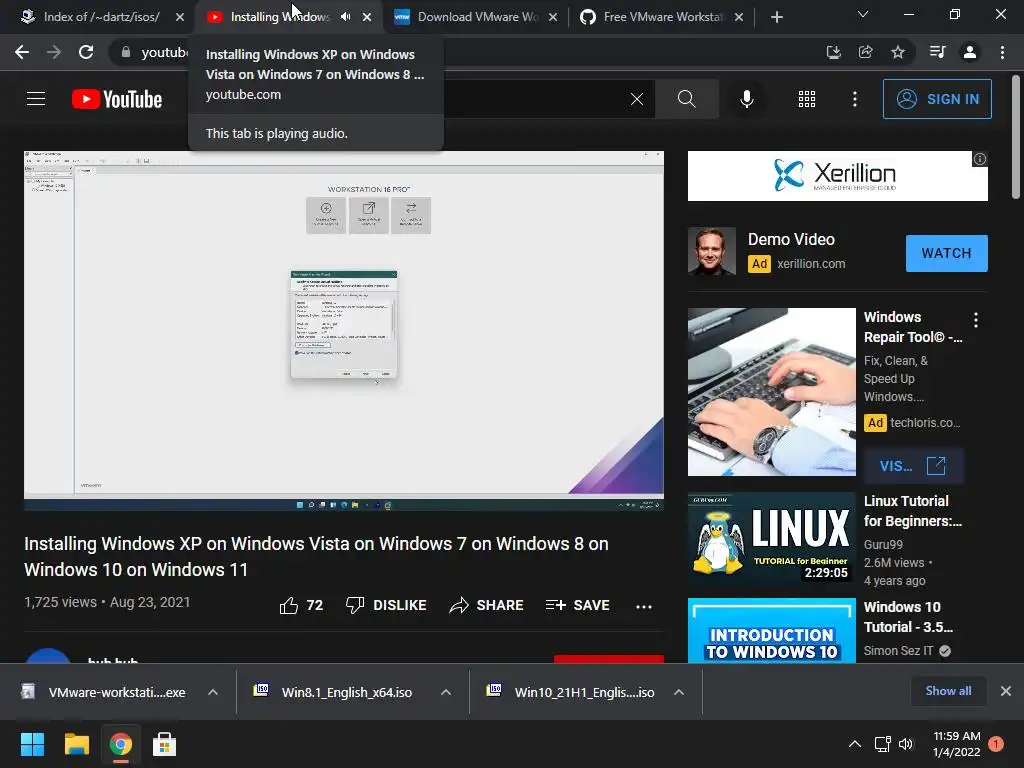This screenshot has height=768, width=1024.
Task: Open the tab search dropdown
Action: click(x=863, y=14)
